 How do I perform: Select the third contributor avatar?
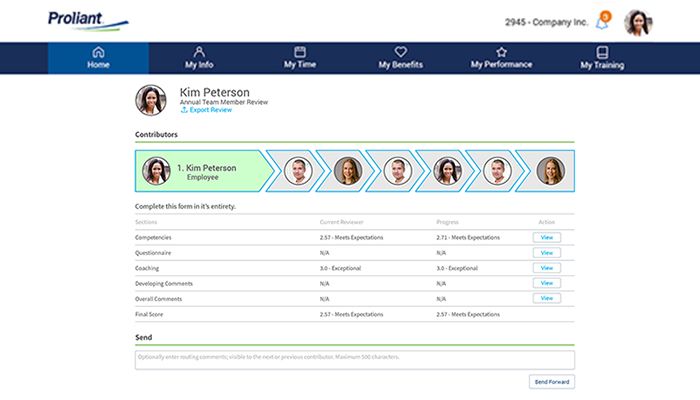pos(348,171)
